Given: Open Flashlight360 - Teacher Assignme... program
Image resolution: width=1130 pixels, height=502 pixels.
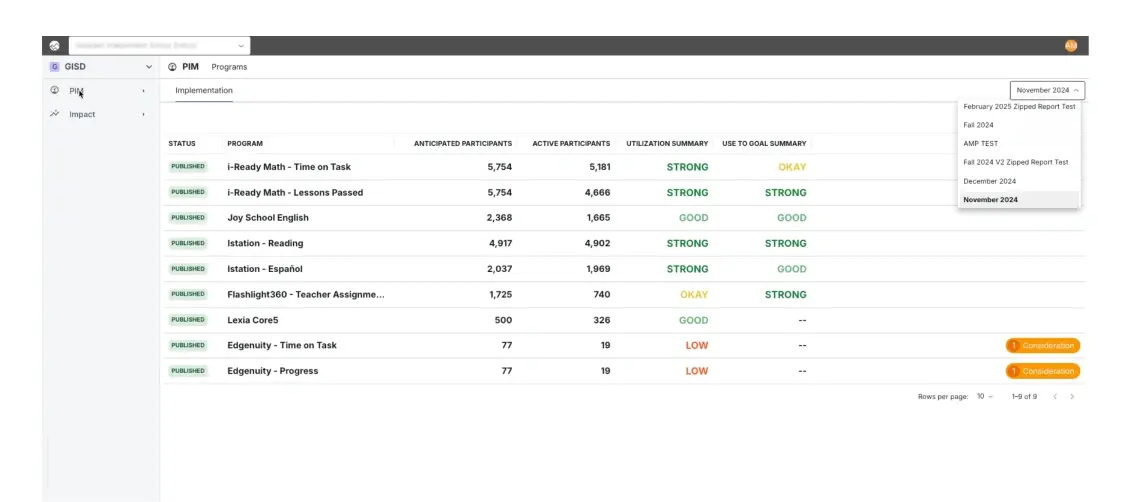Looking at the screenshot, I should pos(306,295).
